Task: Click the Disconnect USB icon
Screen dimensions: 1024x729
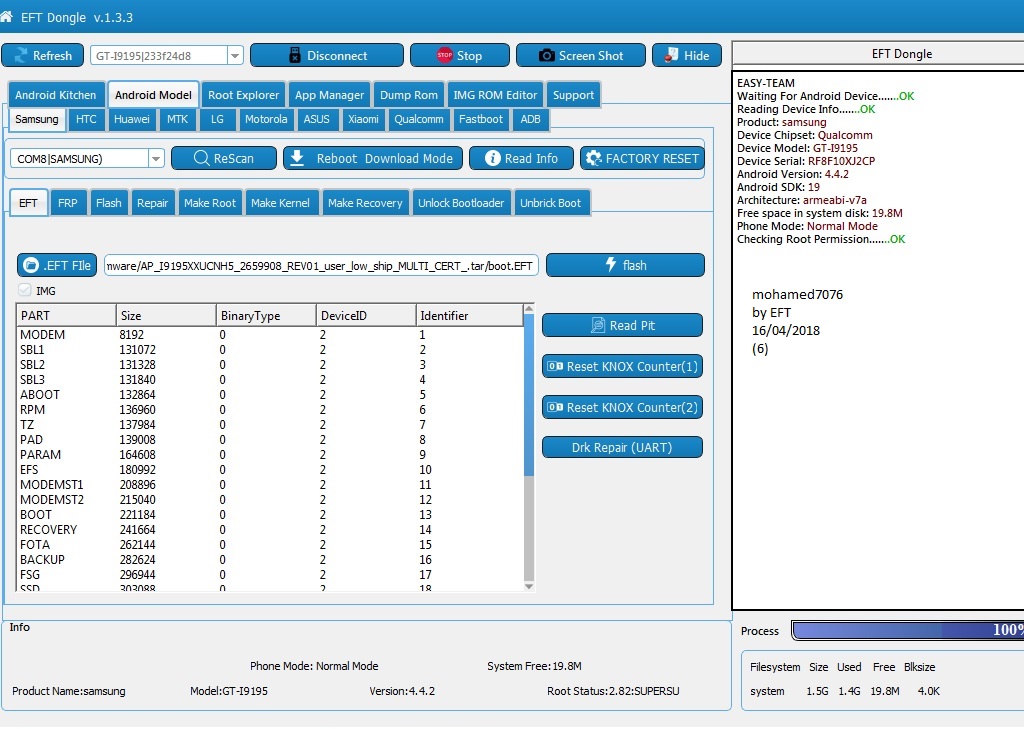Action: (x=295, y=56)
